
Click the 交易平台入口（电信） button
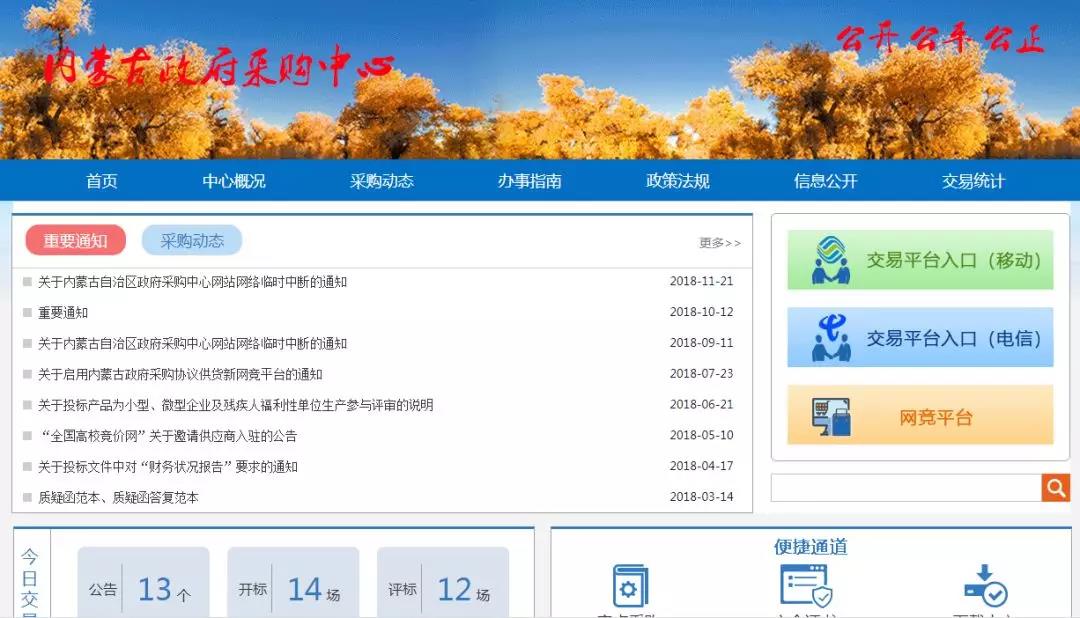pyautogui.click(x=920, y=338)
